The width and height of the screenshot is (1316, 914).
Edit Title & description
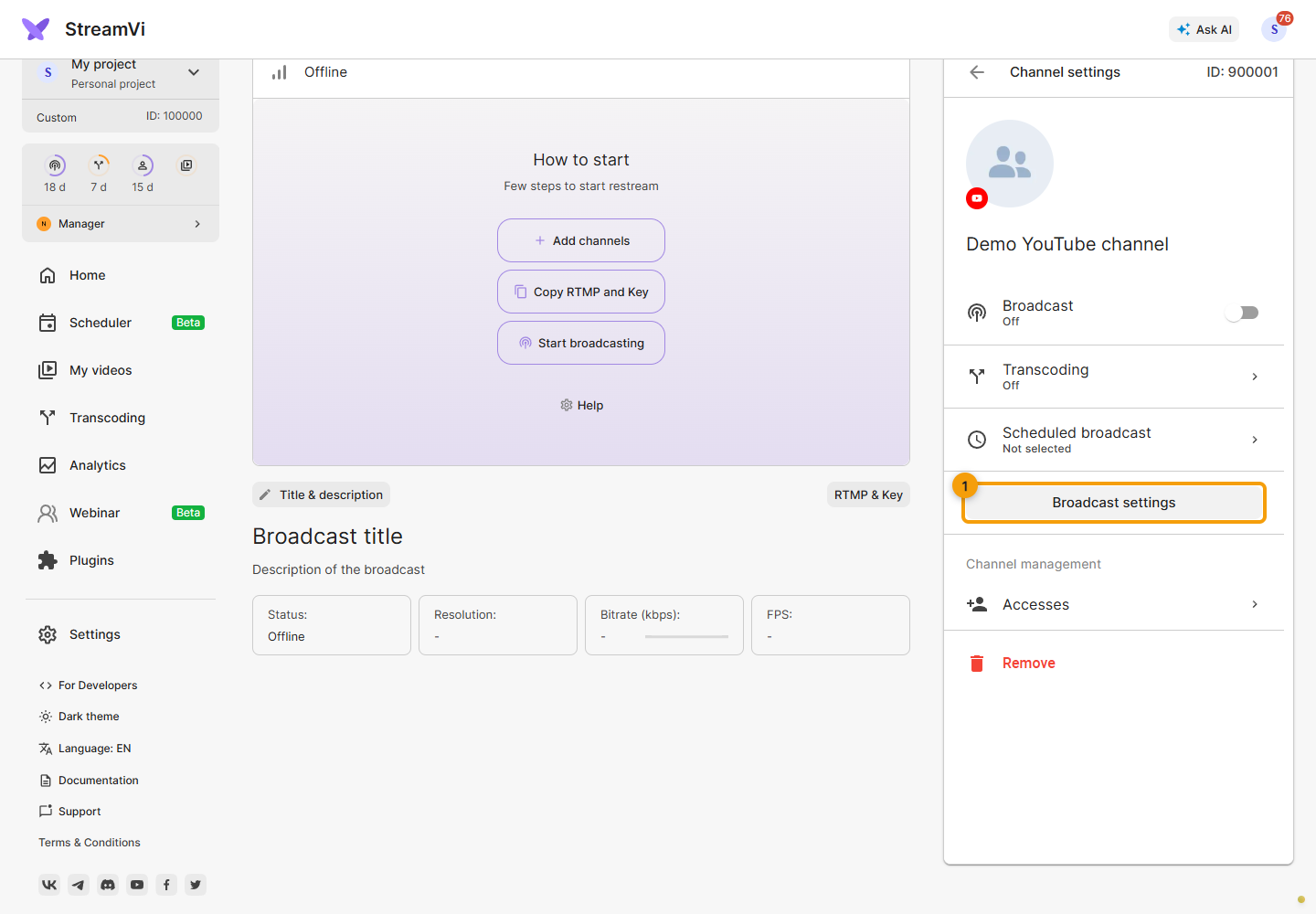coord(321,494)
